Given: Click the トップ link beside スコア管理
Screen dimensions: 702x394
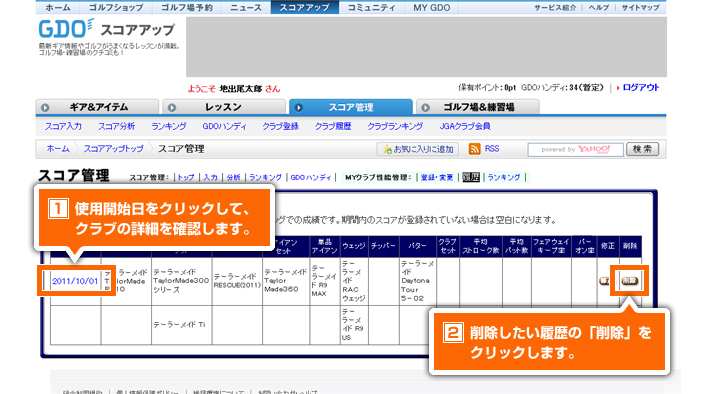Looking at the screenshot, I should click(x=186, y=177).
